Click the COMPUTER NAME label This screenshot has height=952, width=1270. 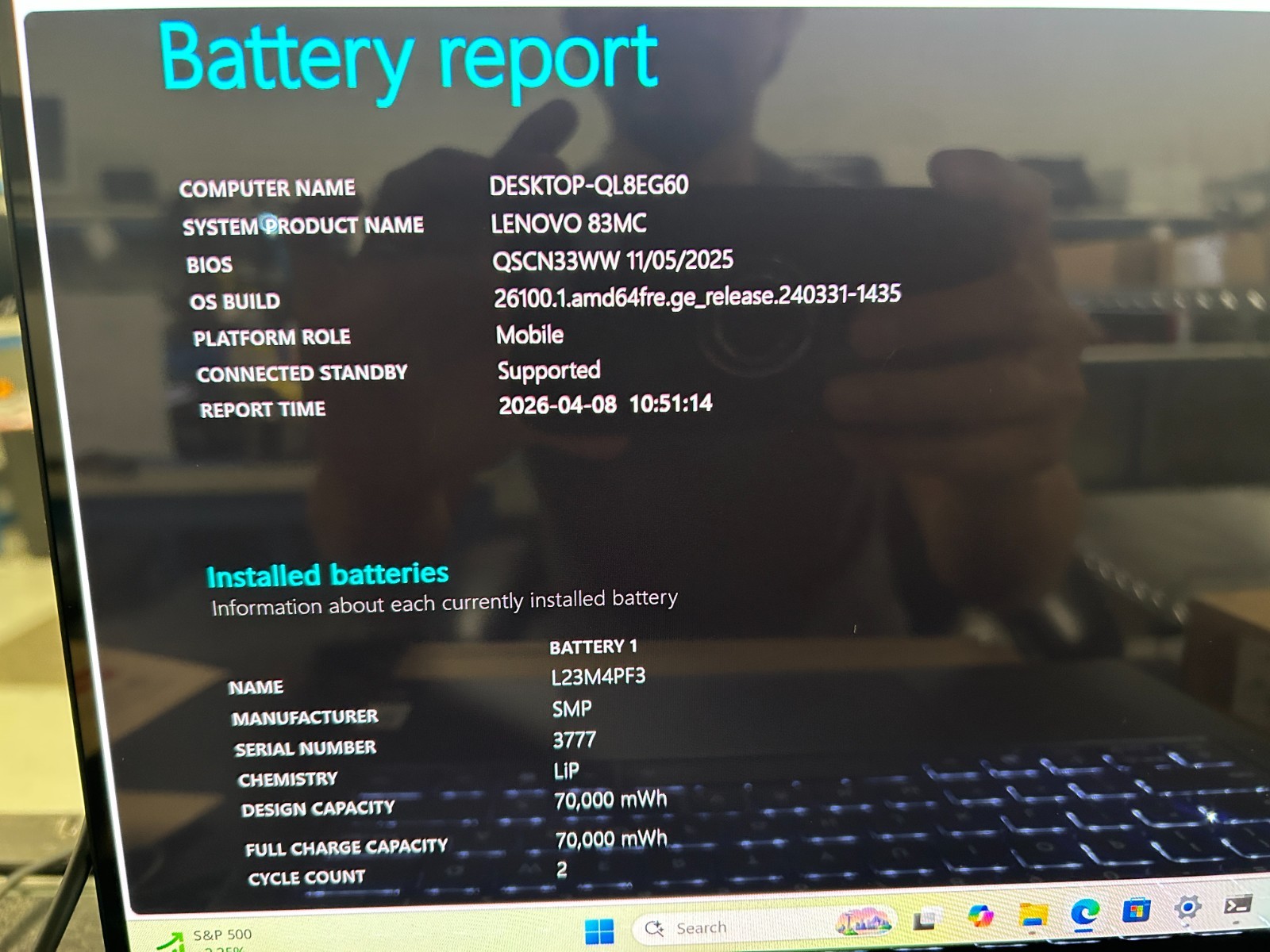click(267, 189)
